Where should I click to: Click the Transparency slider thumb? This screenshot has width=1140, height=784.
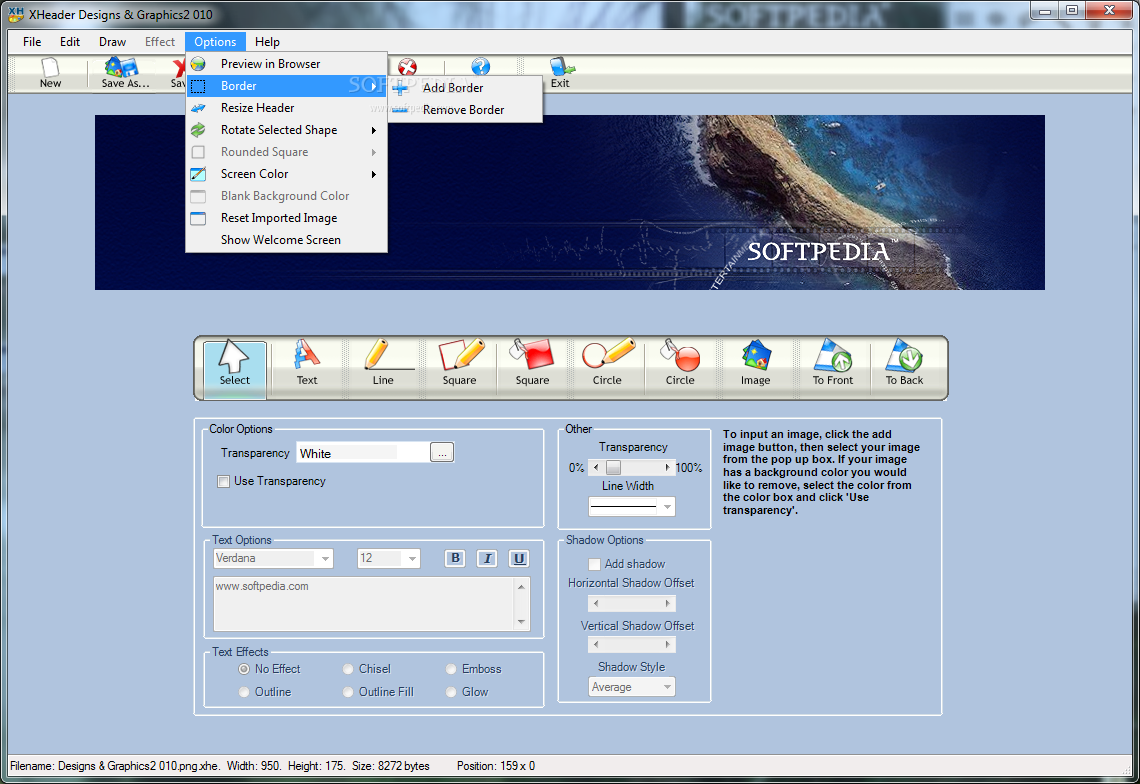tap(614, 468)
